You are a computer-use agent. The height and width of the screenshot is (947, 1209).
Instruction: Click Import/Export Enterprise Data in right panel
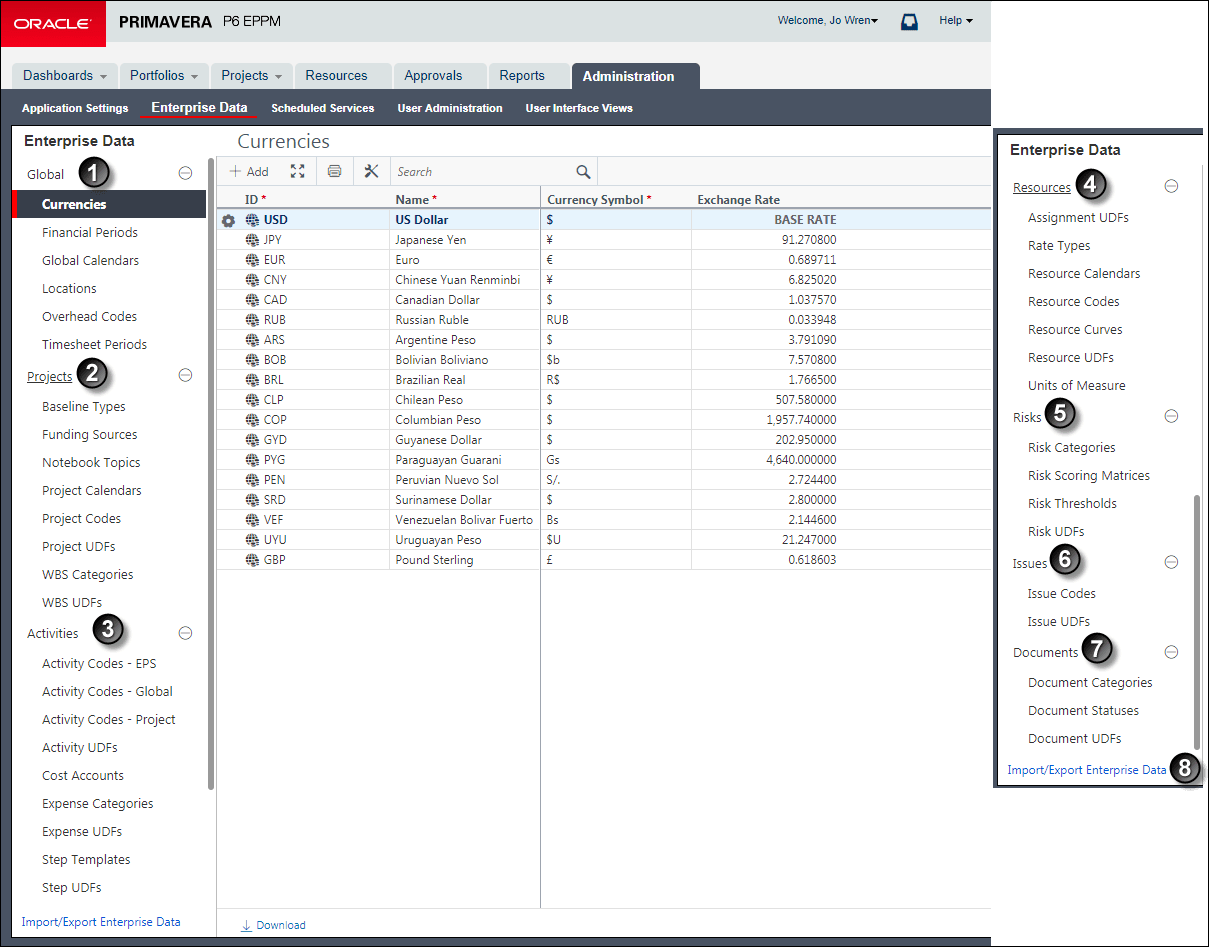[x=1087, y=770]
